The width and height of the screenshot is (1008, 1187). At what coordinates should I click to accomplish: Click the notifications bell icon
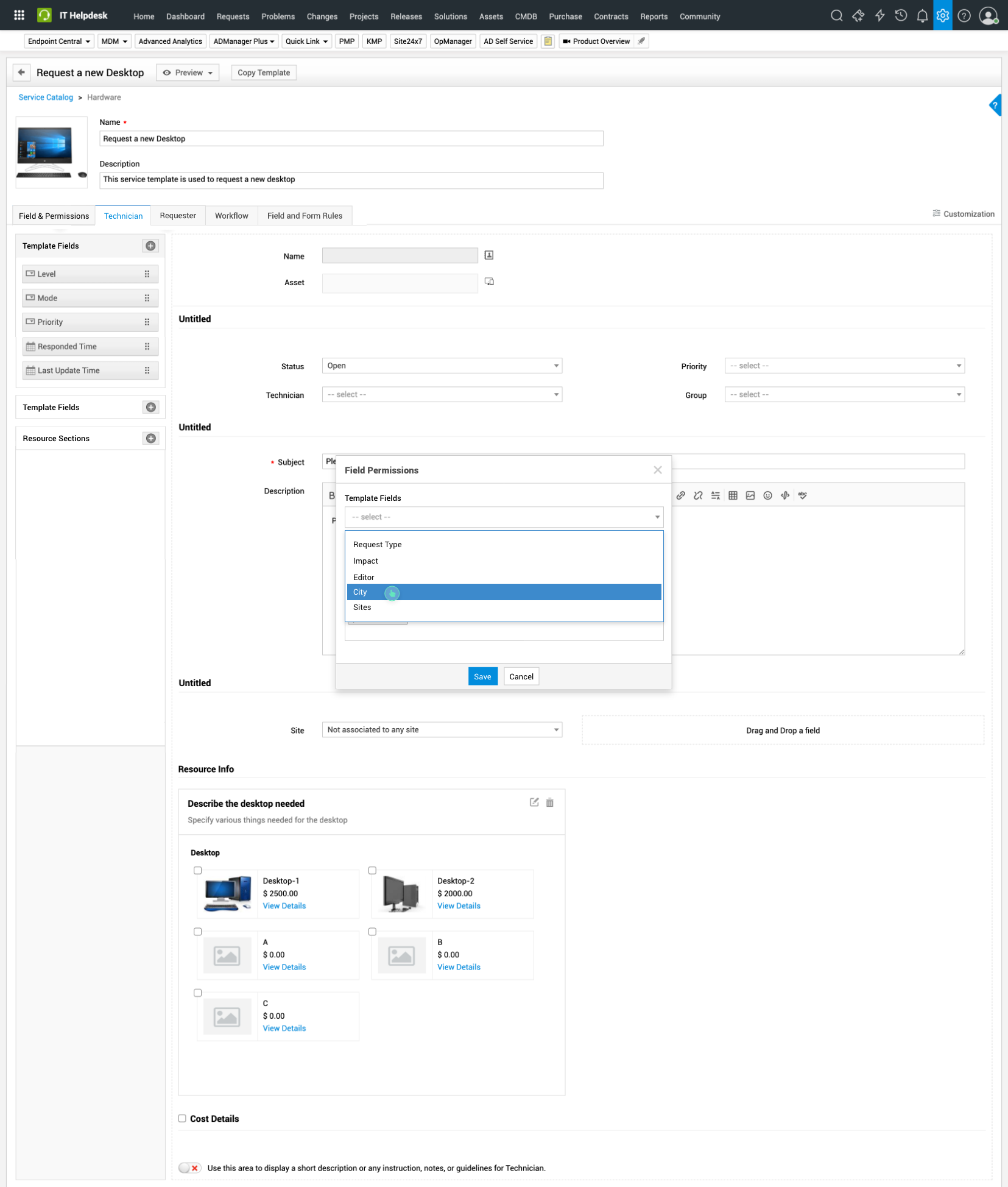(x=922, y=16)
